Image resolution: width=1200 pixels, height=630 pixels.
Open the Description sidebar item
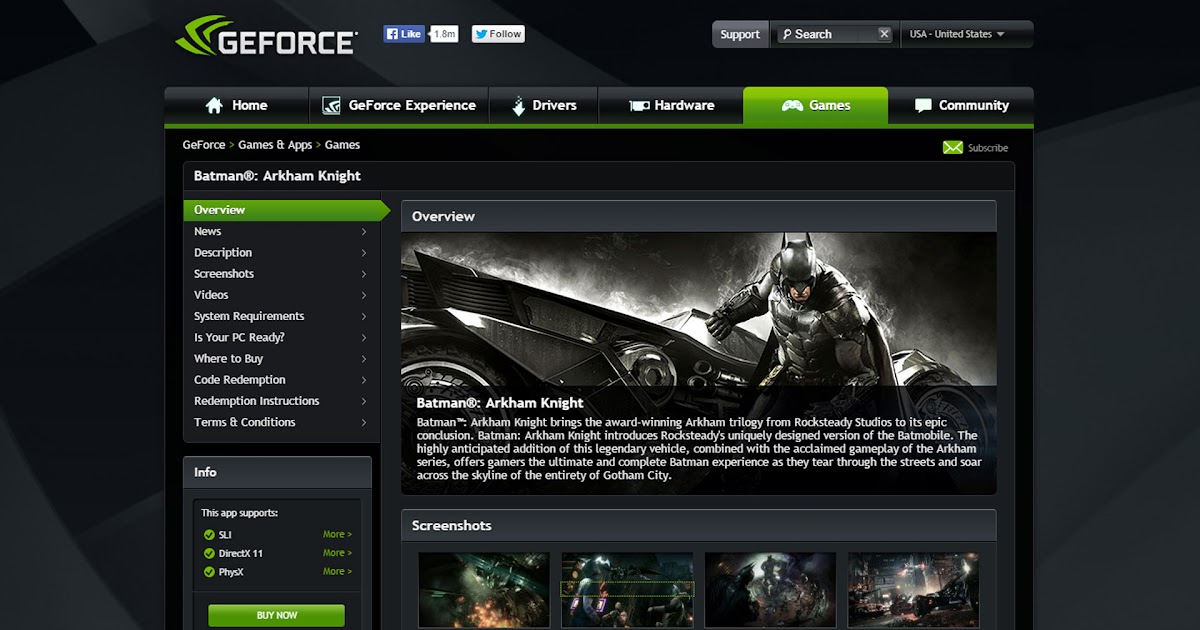point(281,253)
